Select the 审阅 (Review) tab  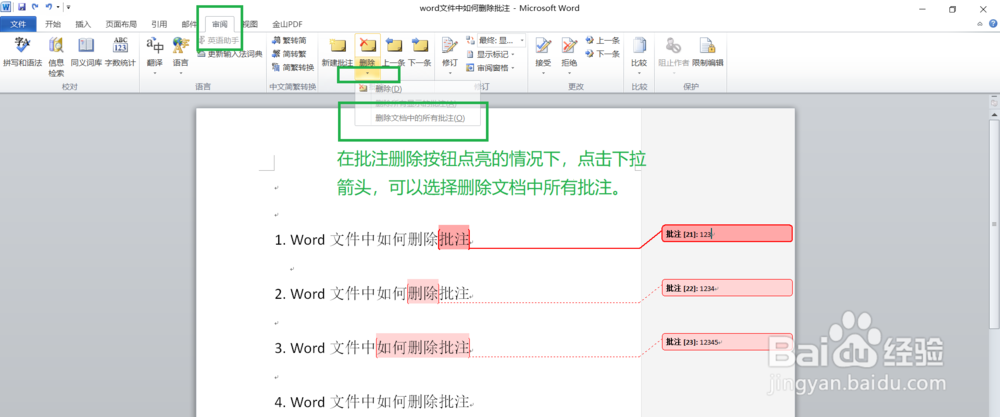click(219, 24)
